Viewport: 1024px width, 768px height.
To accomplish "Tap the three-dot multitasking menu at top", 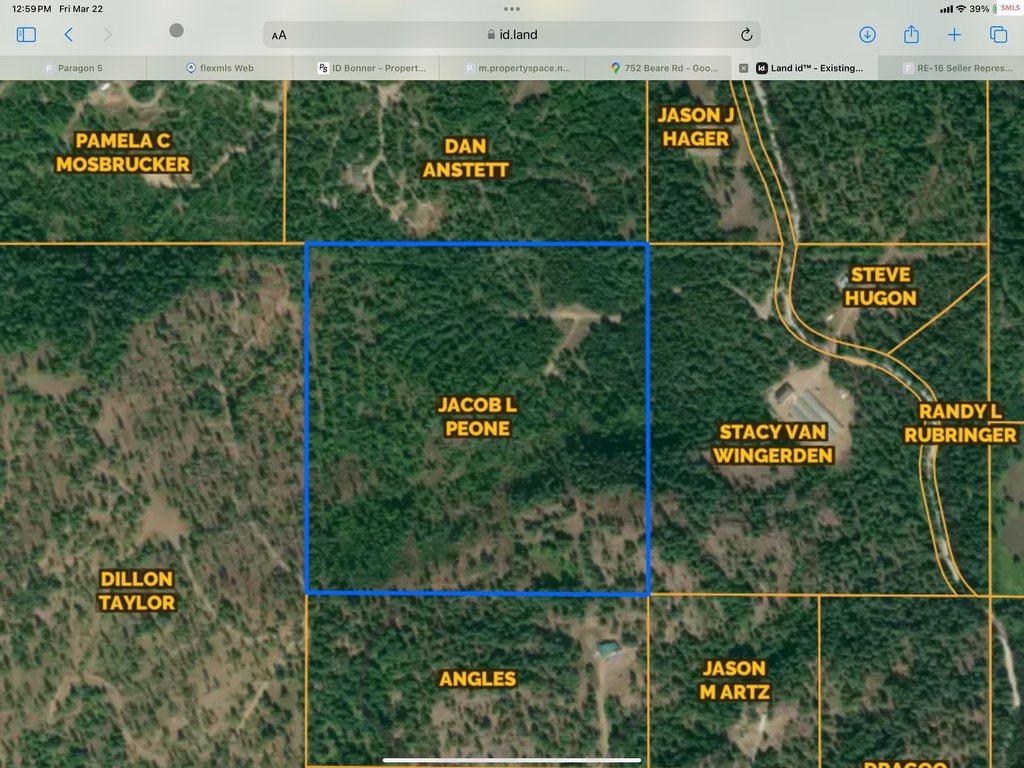I will tap(512, 8).
